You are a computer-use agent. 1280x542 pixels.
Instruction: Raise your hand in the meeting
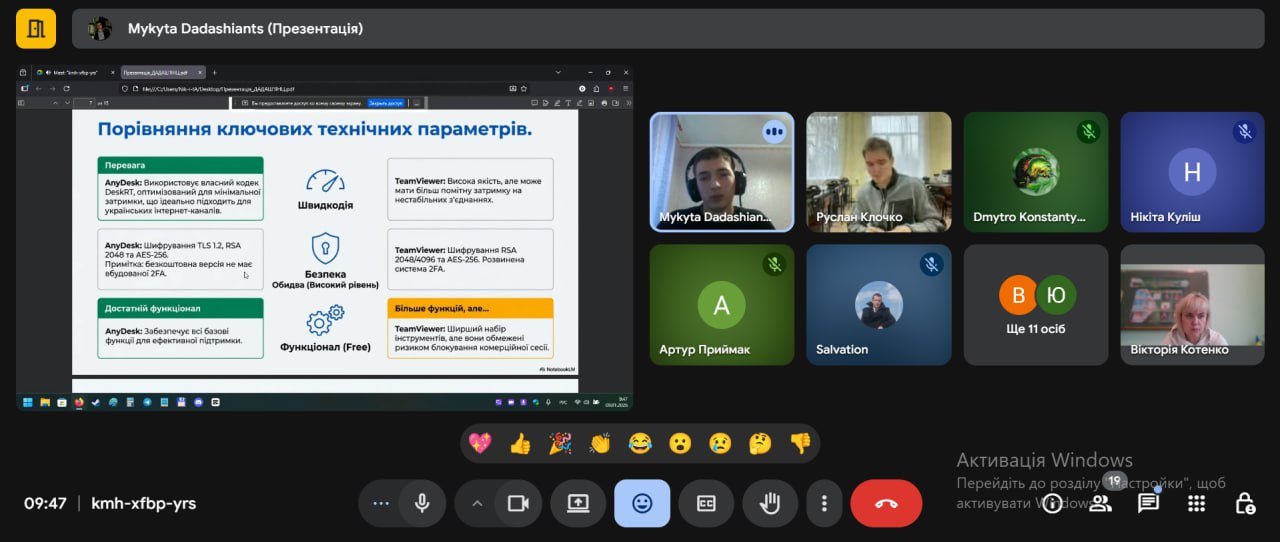click(x=769, y=503)
